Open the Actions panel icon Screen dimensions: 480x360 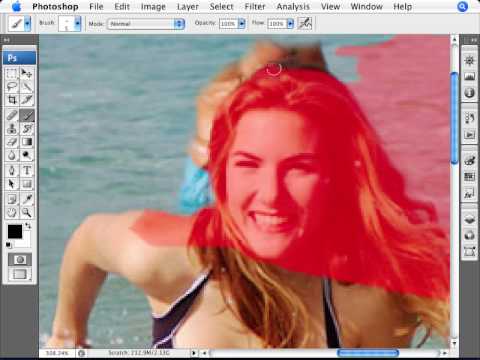tap(469, 134)
